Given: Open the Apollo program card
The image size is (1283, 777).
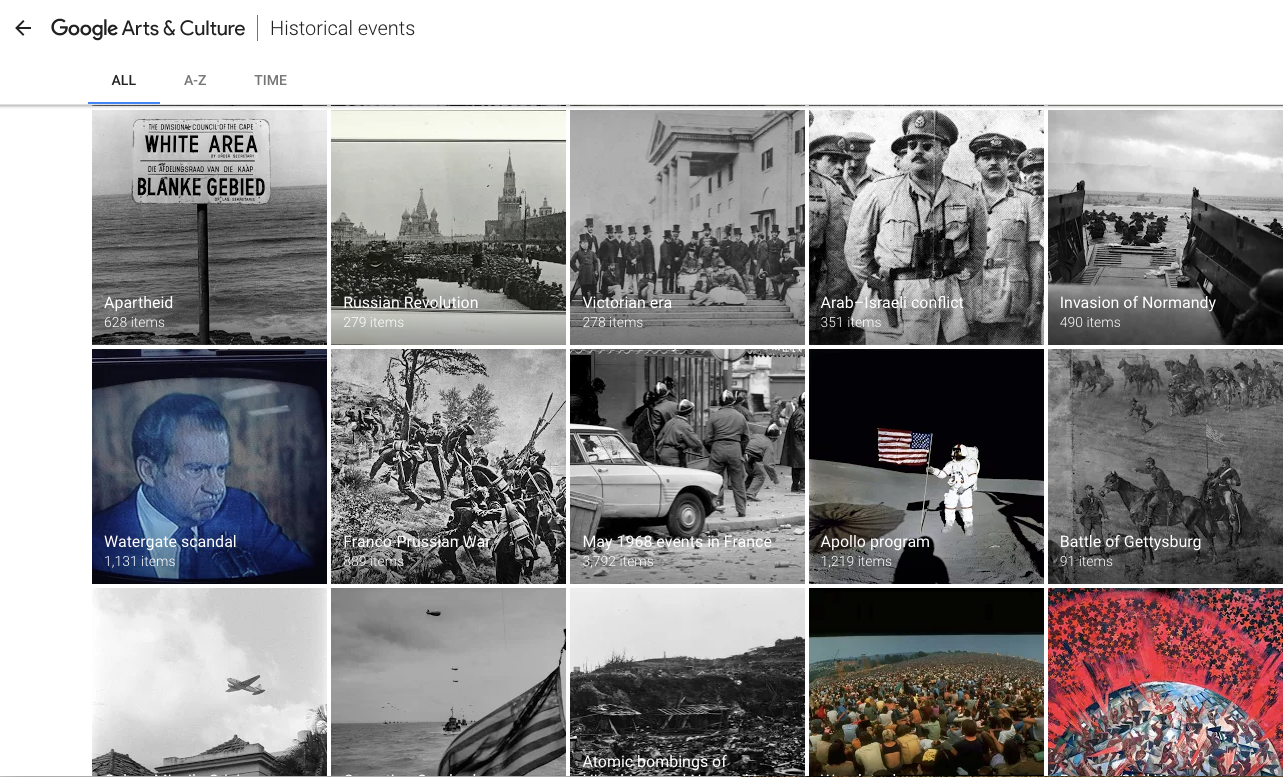Looking at the screenshot, I should coord(926,466).
